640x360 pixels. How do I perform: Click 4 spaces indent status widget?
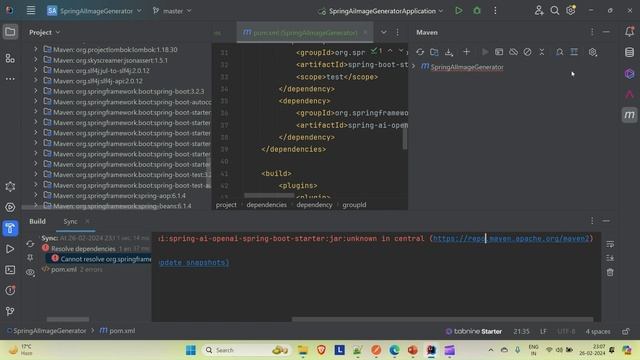coord(598,331)
